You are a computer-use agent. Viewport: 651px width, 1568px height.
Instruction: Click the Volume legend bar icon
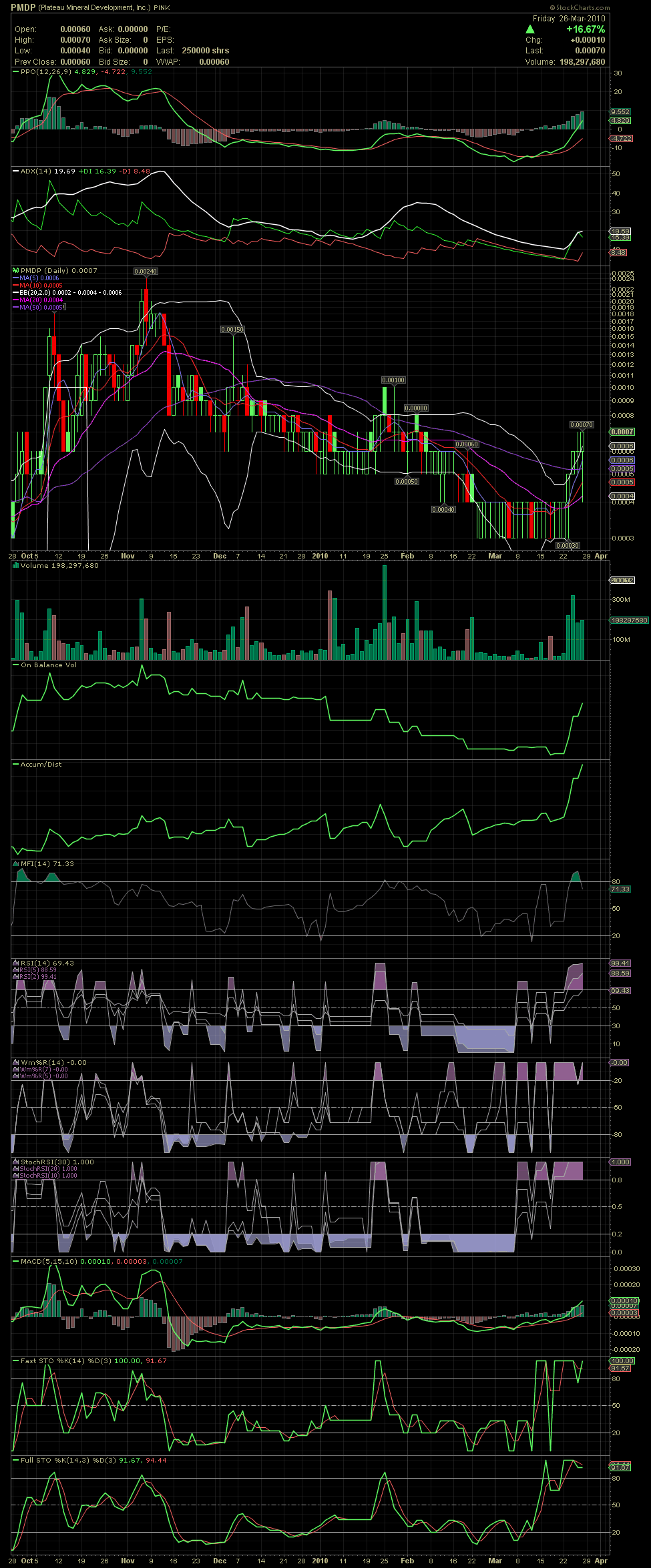click(x=16, y=565)
